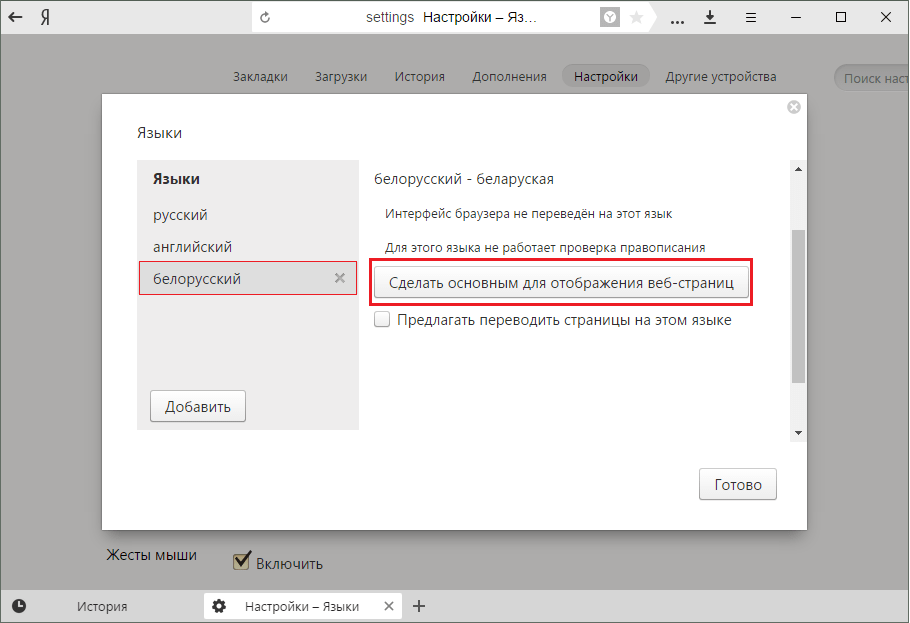Screen dimensions: 910x623
Task: Click the Жесты мыши label
Action: pyautogui.click(x=151, y=555)
